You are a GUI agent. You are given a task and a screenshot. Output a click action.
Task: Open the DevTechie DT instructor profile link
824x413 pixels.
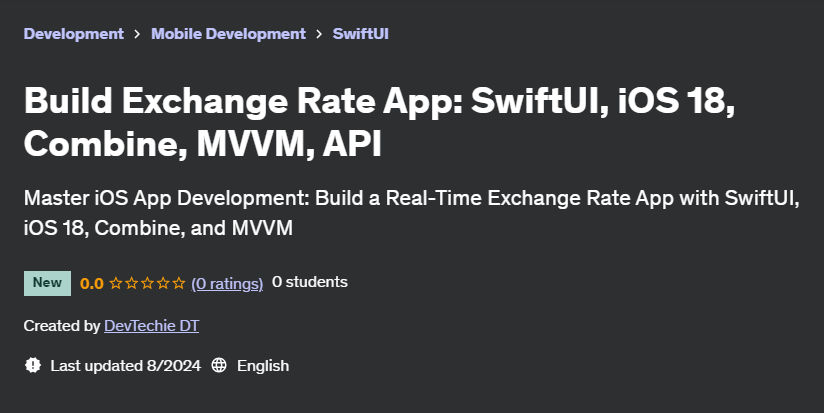pos(151,326)
